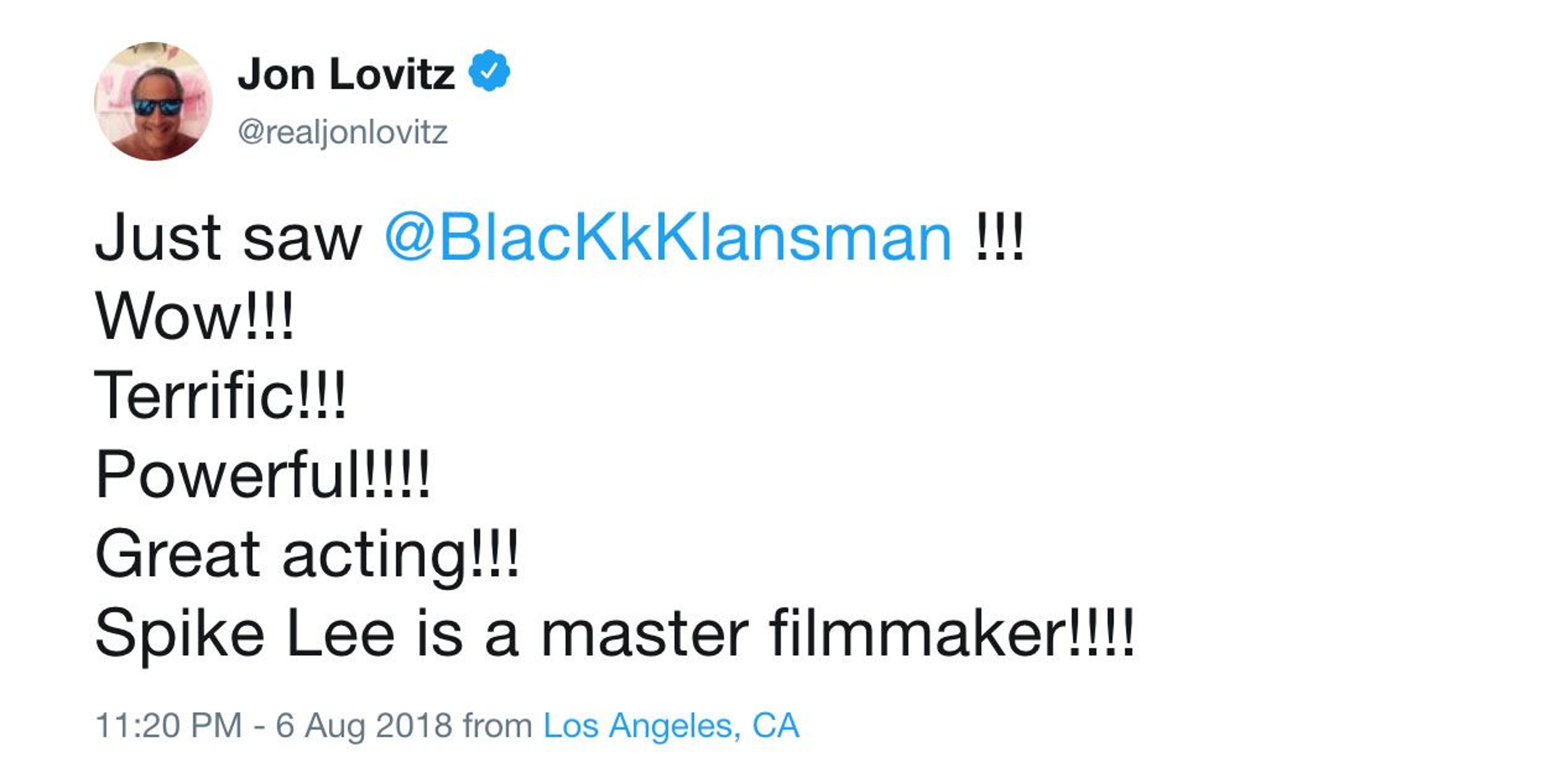Open Jon Lovitz's profile picture
Screen dimensions: 1568x773
154,101
